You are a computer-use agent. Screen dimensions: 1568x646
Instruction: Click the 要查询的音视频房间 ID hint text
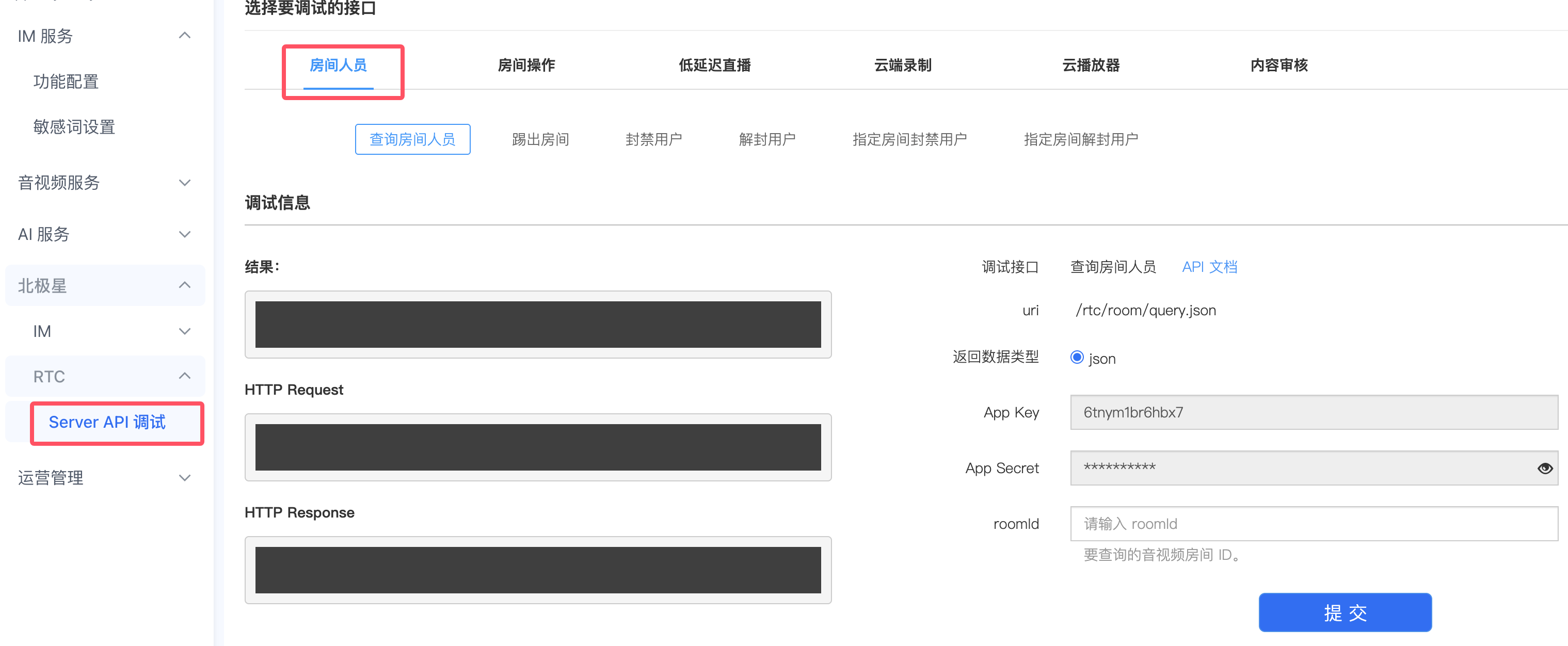(x=1162, y=555)
